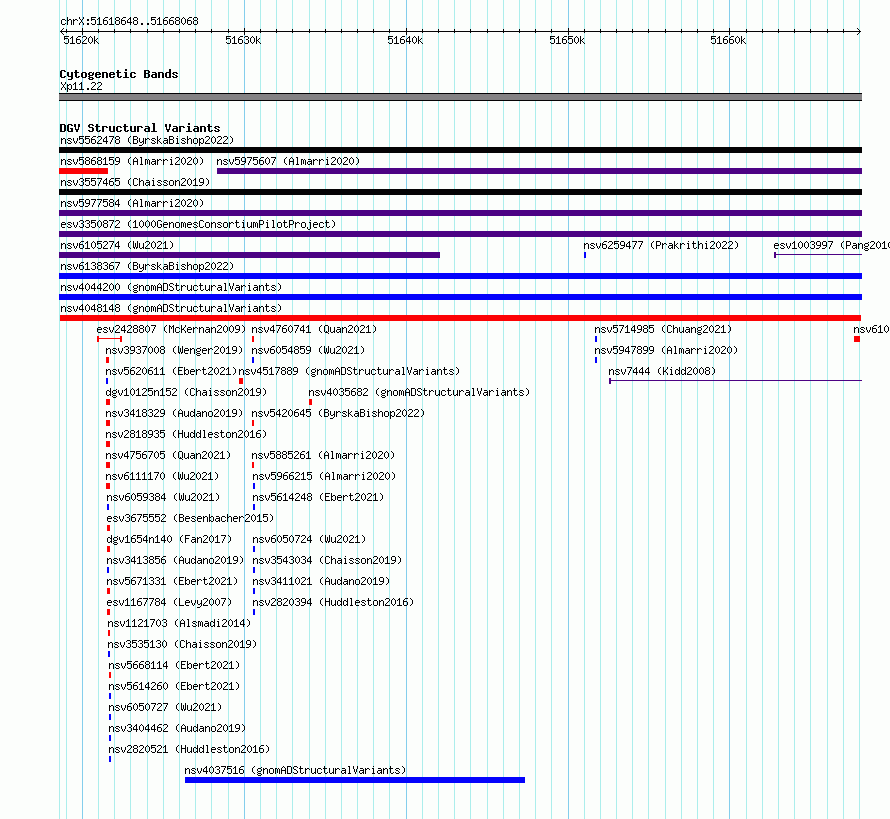The width and height of the screenshot is (890, 819).
Task: Click nsv5420645 (ByrskaBishop2022) label
Action: (338, 413)
